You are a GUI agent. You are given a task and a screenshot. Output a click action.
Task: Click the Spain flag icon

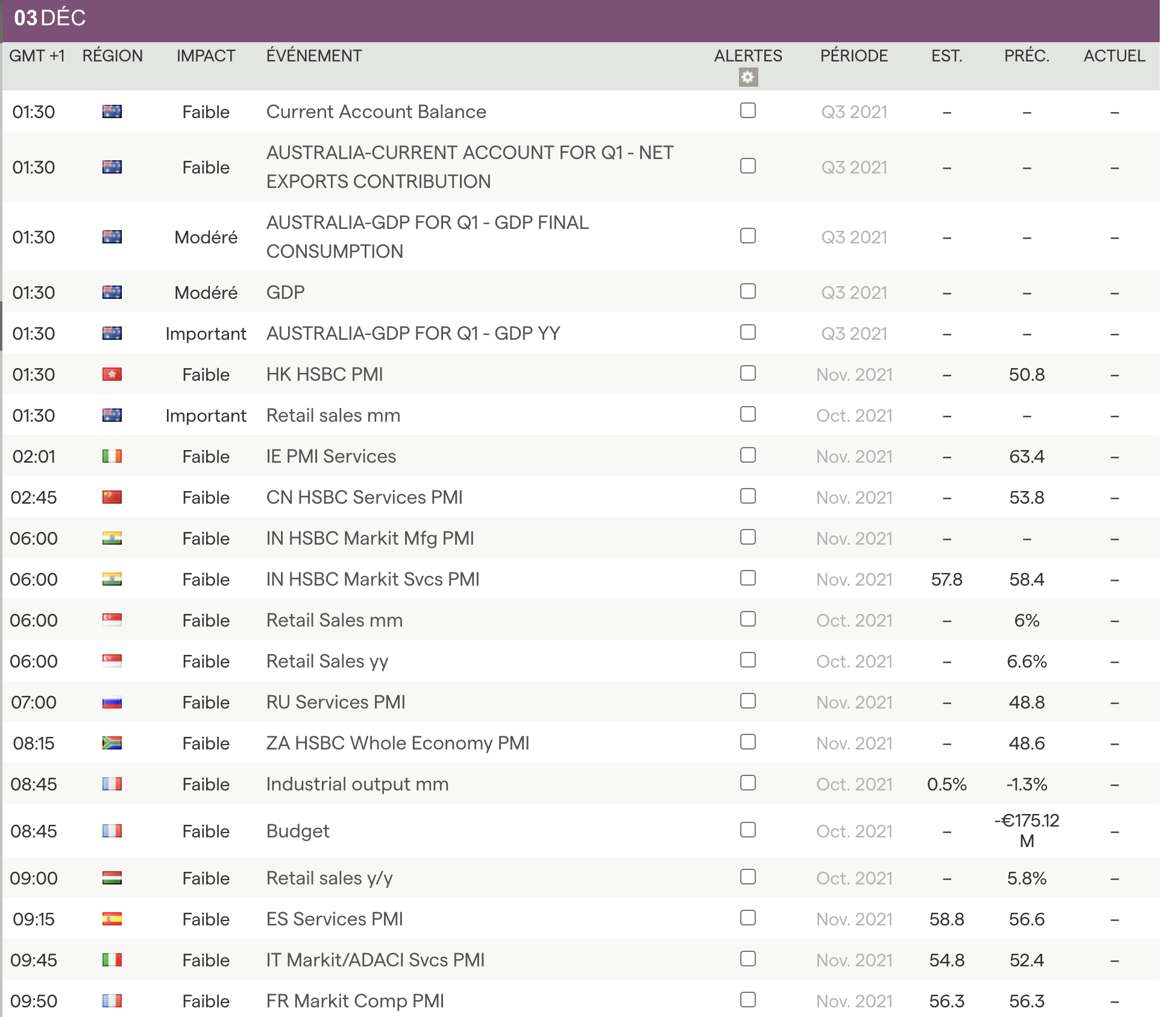tap(112, 919)
